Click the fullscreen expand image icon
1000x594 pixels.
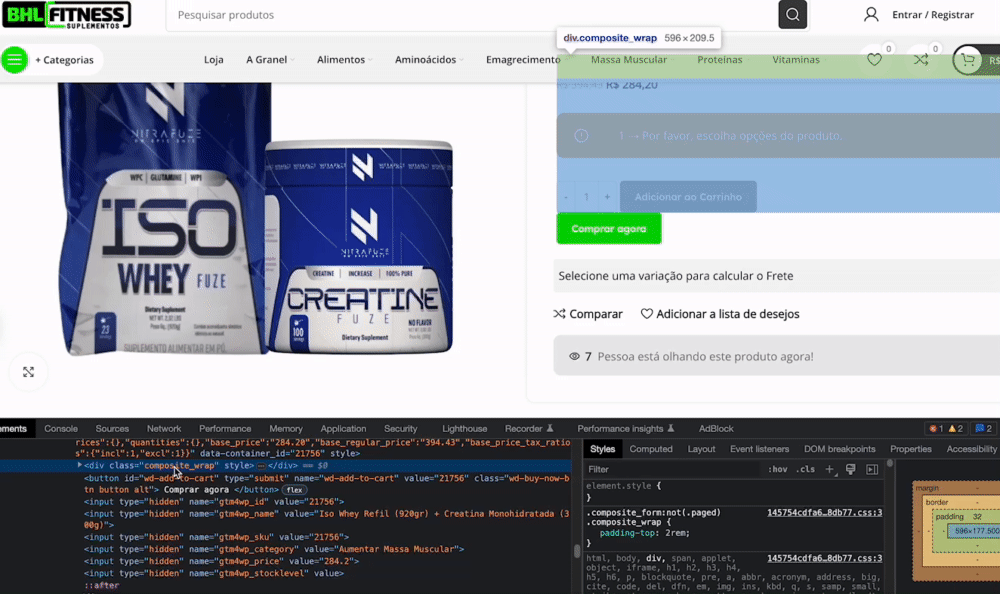(28, 372)
